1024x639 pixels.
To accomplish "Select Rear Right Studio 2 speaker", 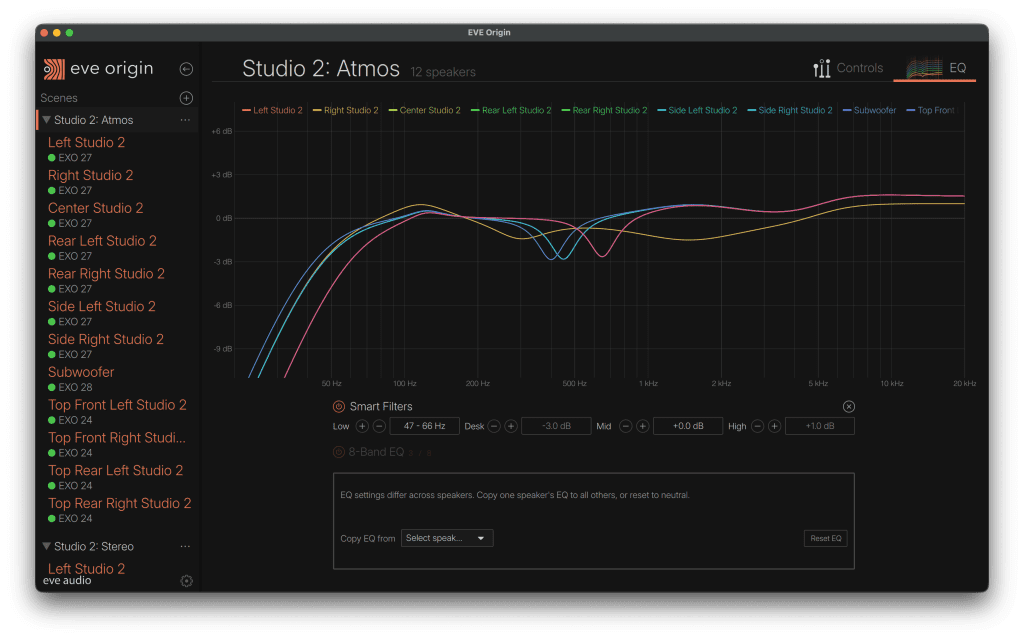I will coord(106,274).
